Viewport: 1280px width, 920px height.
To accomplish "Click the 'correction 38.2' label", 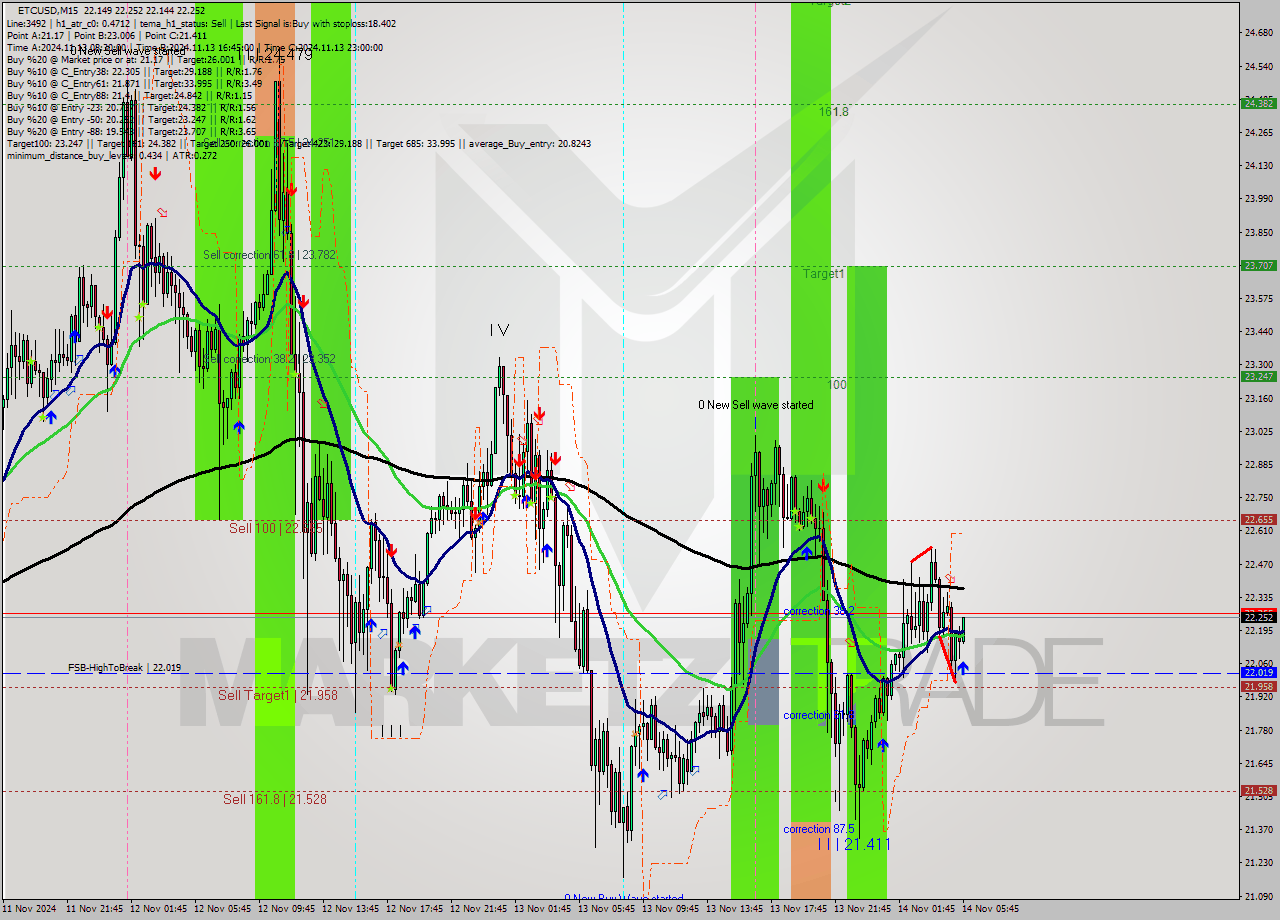I will pyautogui.click(x=819, y=611).
